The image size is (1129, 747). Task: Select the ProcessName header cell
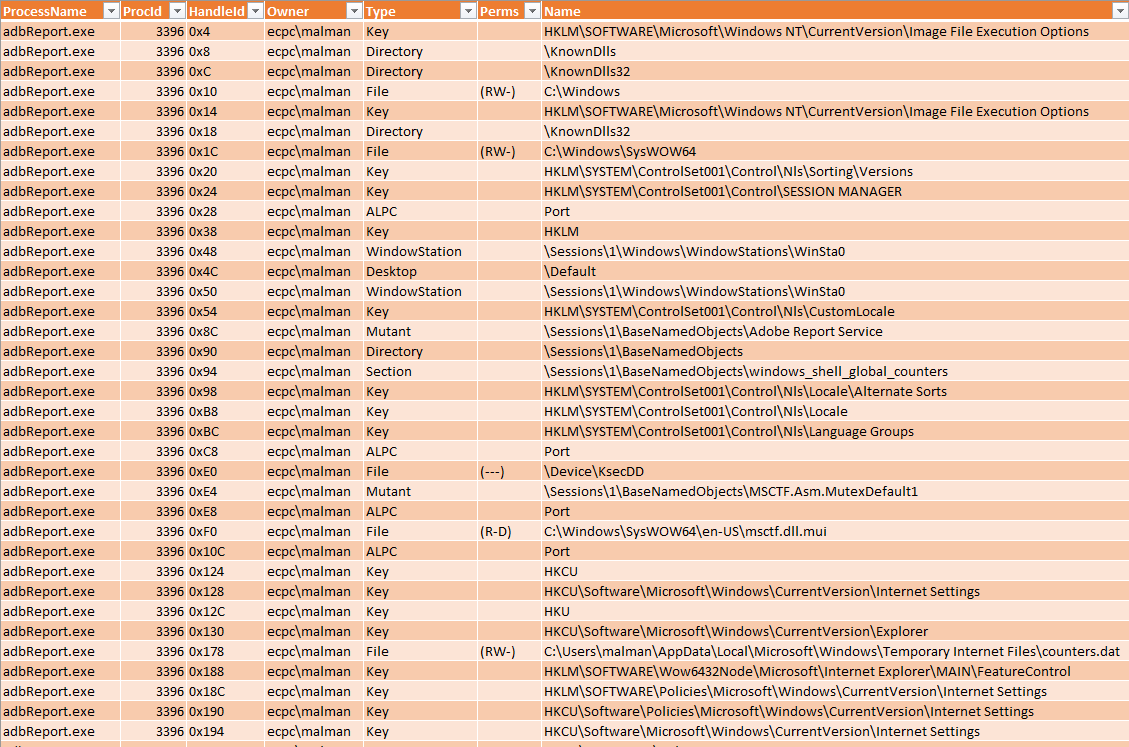[60, 11]
